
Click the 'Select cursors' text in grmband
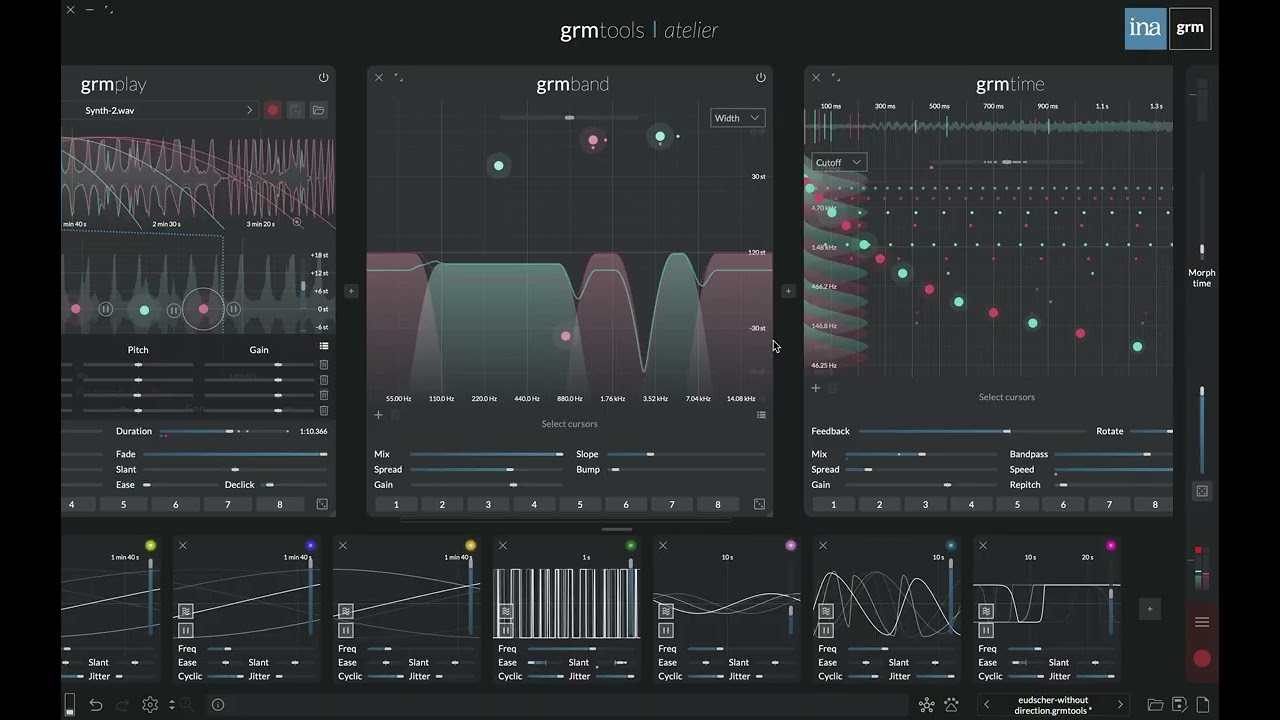[569, 424]
